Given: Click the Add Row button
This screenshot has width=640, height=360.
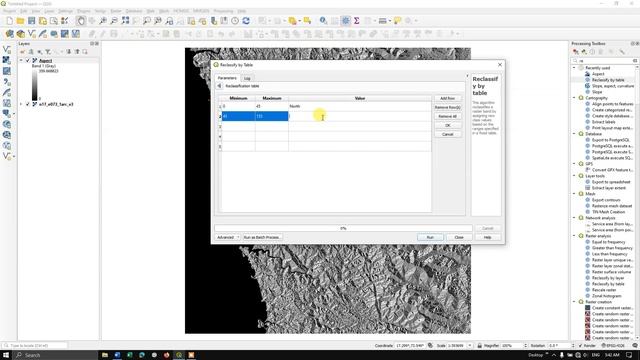Looking at the screenshot, I should point(448,98).
